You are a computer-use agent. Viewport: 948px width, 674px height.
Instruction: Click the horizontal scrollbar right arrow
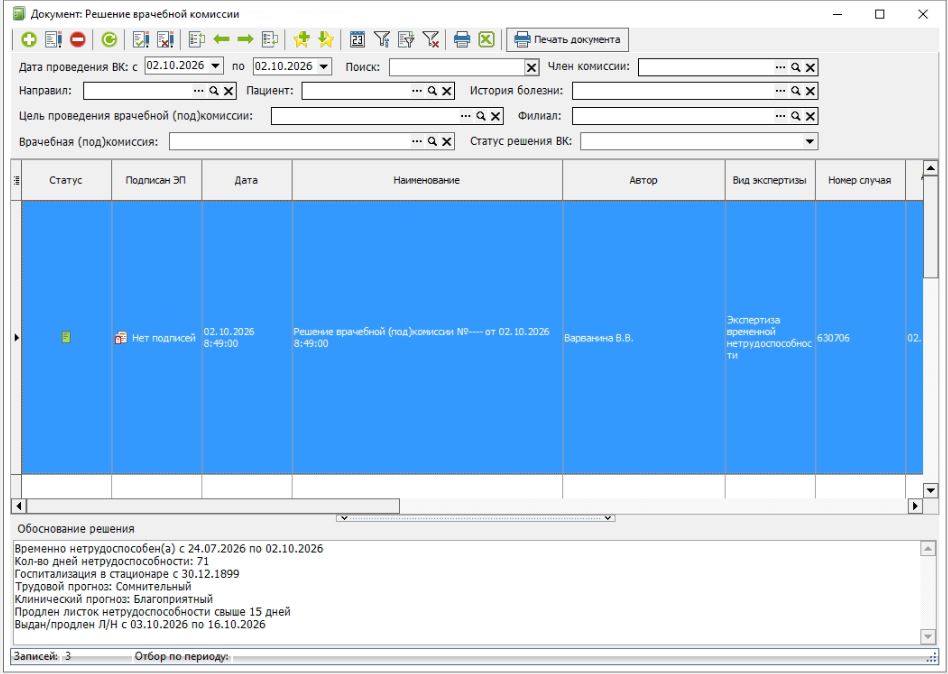click(x=915, y=506)
